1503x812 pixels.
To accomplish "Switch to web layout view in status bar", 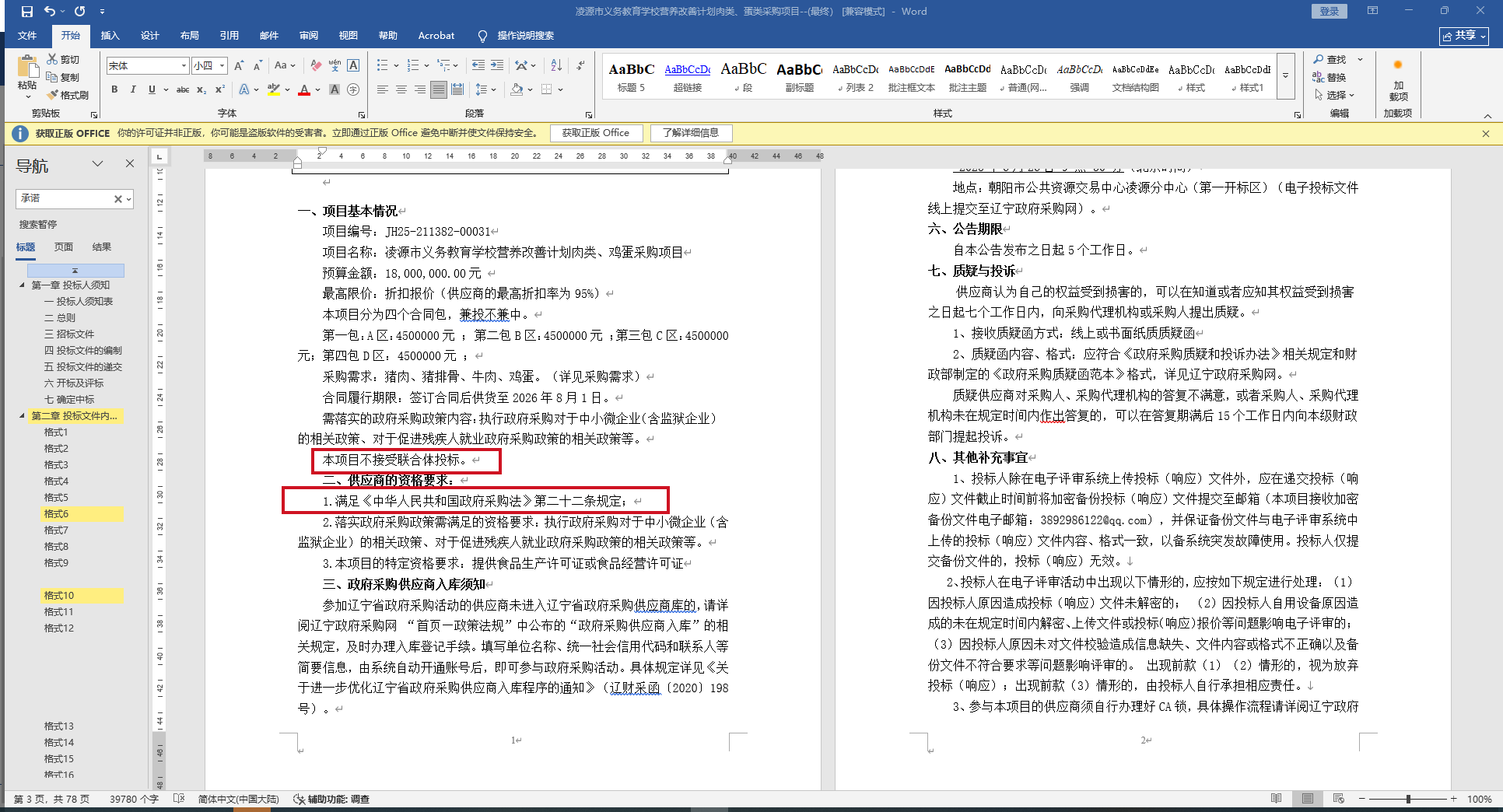I will click(1339, 799).
